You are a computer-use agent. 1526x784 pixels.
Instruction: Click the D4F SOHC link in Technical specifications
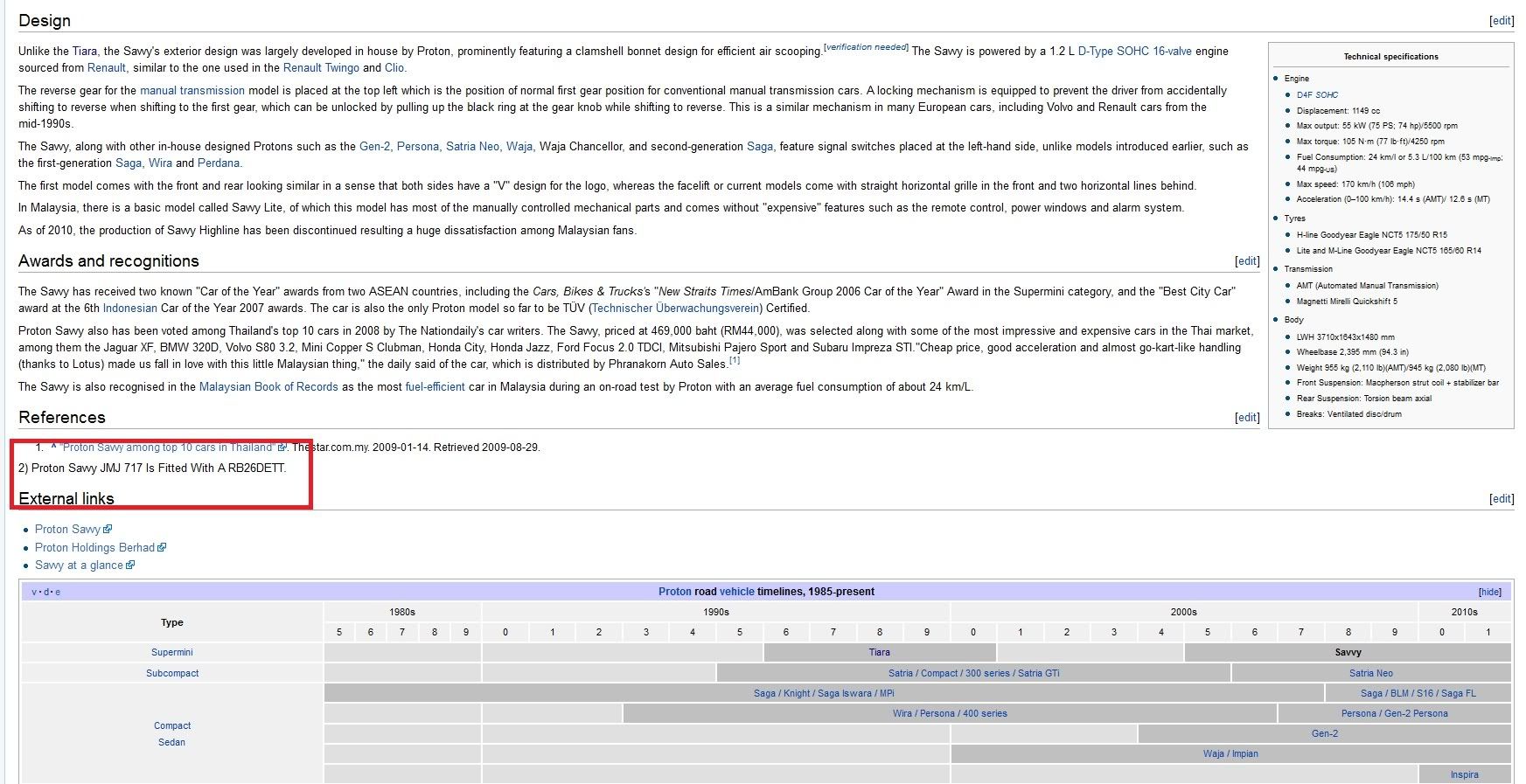(1317, 95)
